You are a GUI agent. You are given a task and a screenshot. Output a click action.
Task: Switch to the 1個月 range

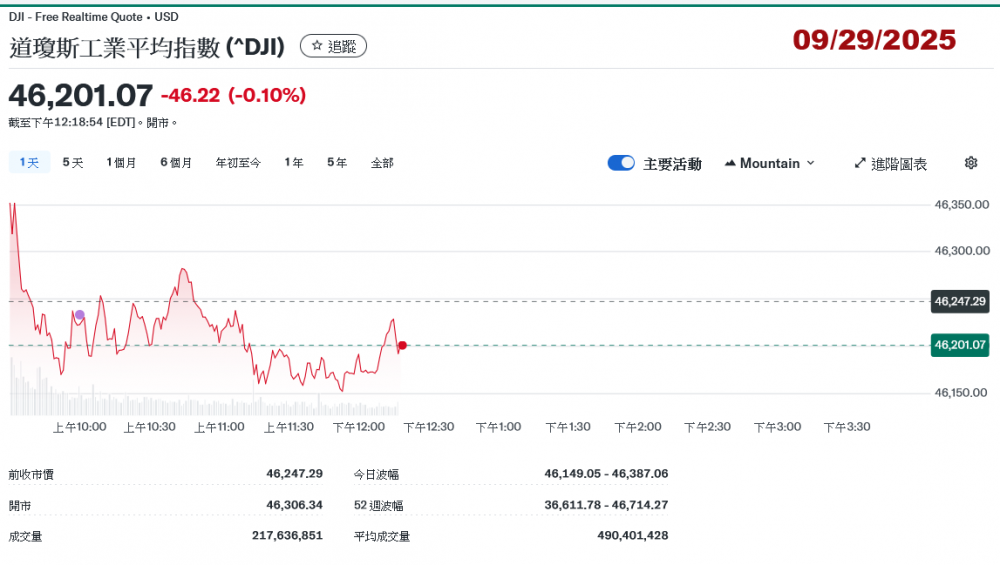(121, 162)
